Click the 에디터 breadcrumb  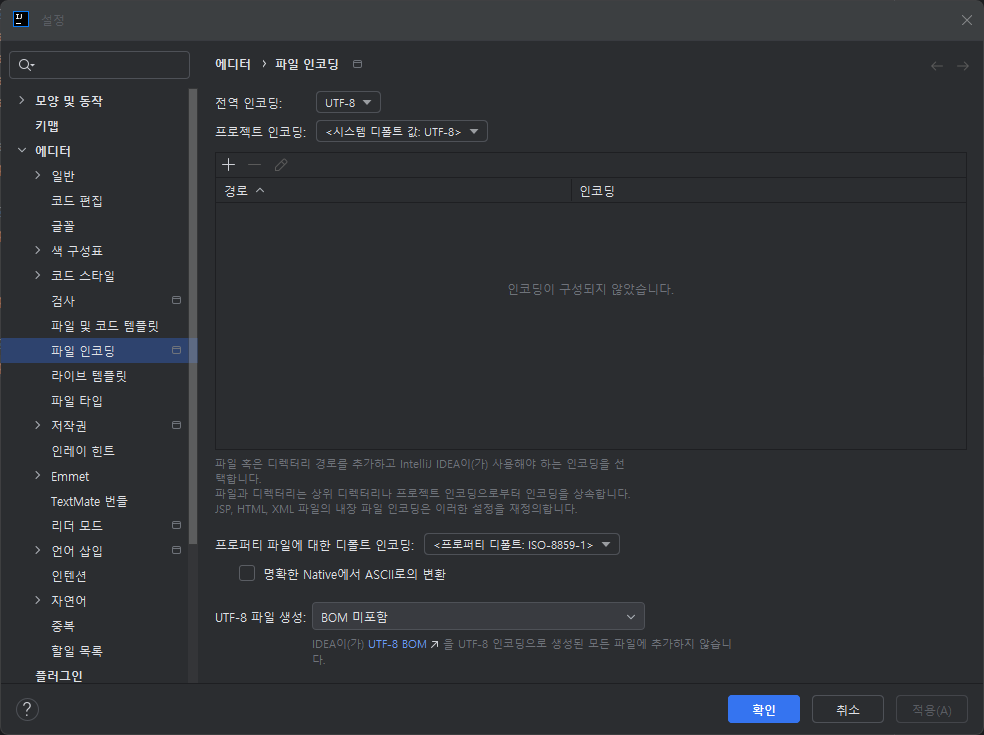[x=233, y=64]
